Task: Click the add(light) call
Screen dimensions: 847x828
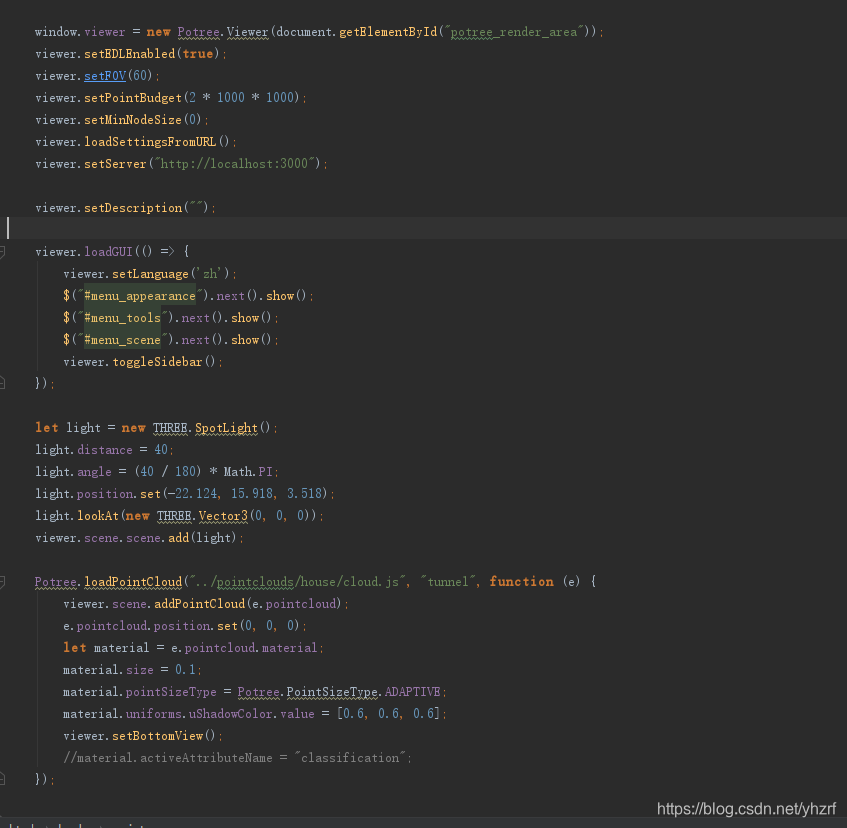Action: (202, 538)
